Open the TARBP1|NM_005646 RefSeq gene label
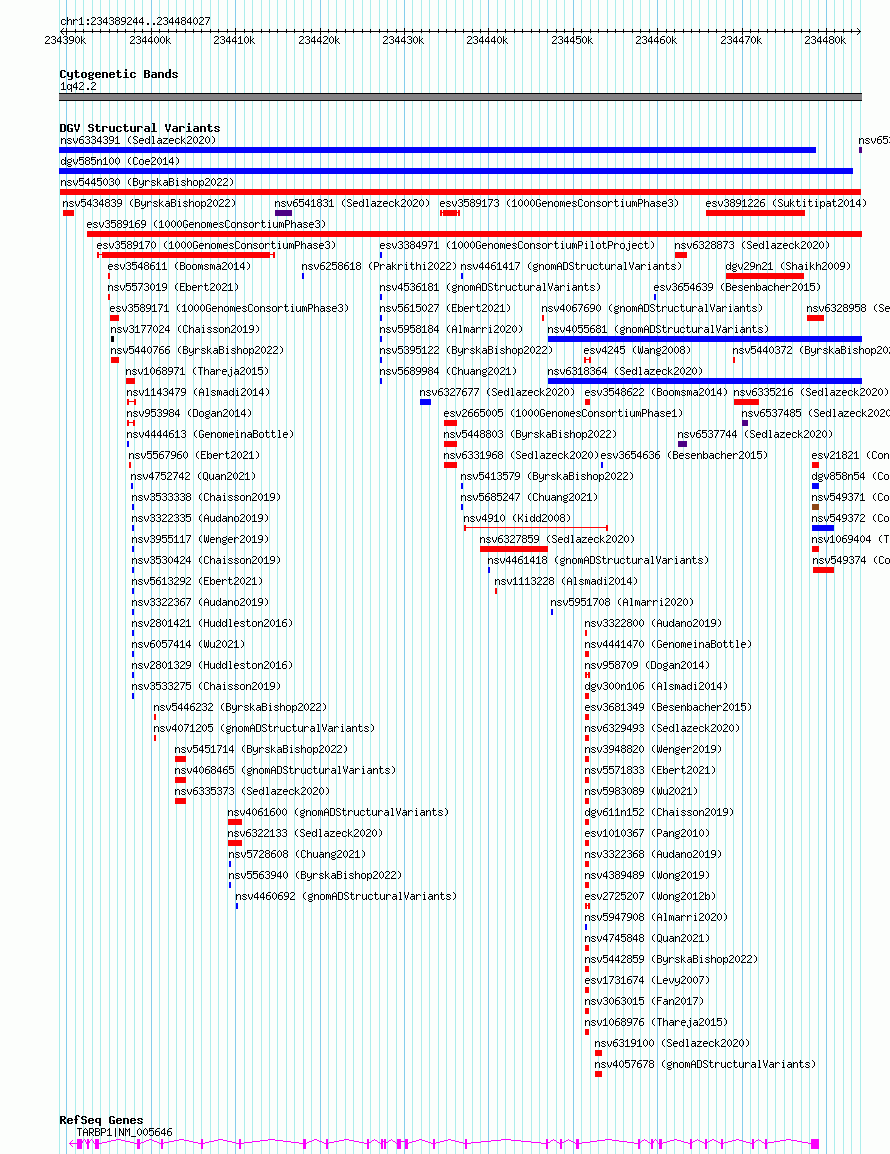This screenshot has width=890, height=1154. coord(124,1132)
